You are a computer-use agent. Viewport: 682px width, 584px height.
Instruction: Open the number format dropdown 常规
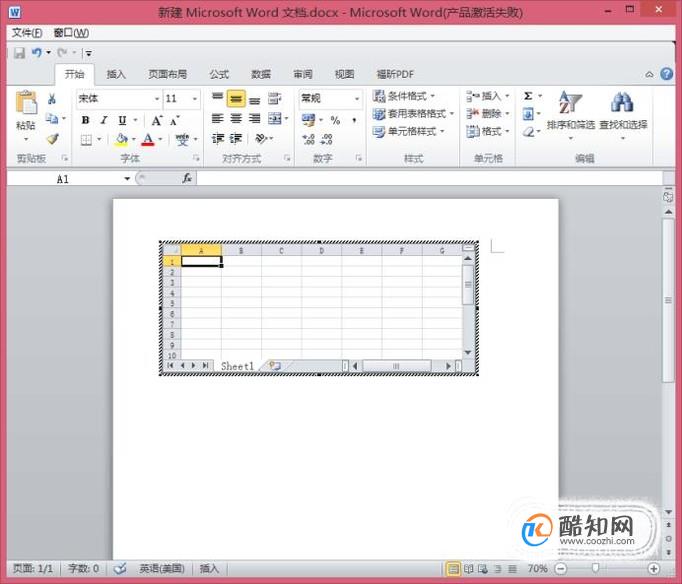[357, 99]
